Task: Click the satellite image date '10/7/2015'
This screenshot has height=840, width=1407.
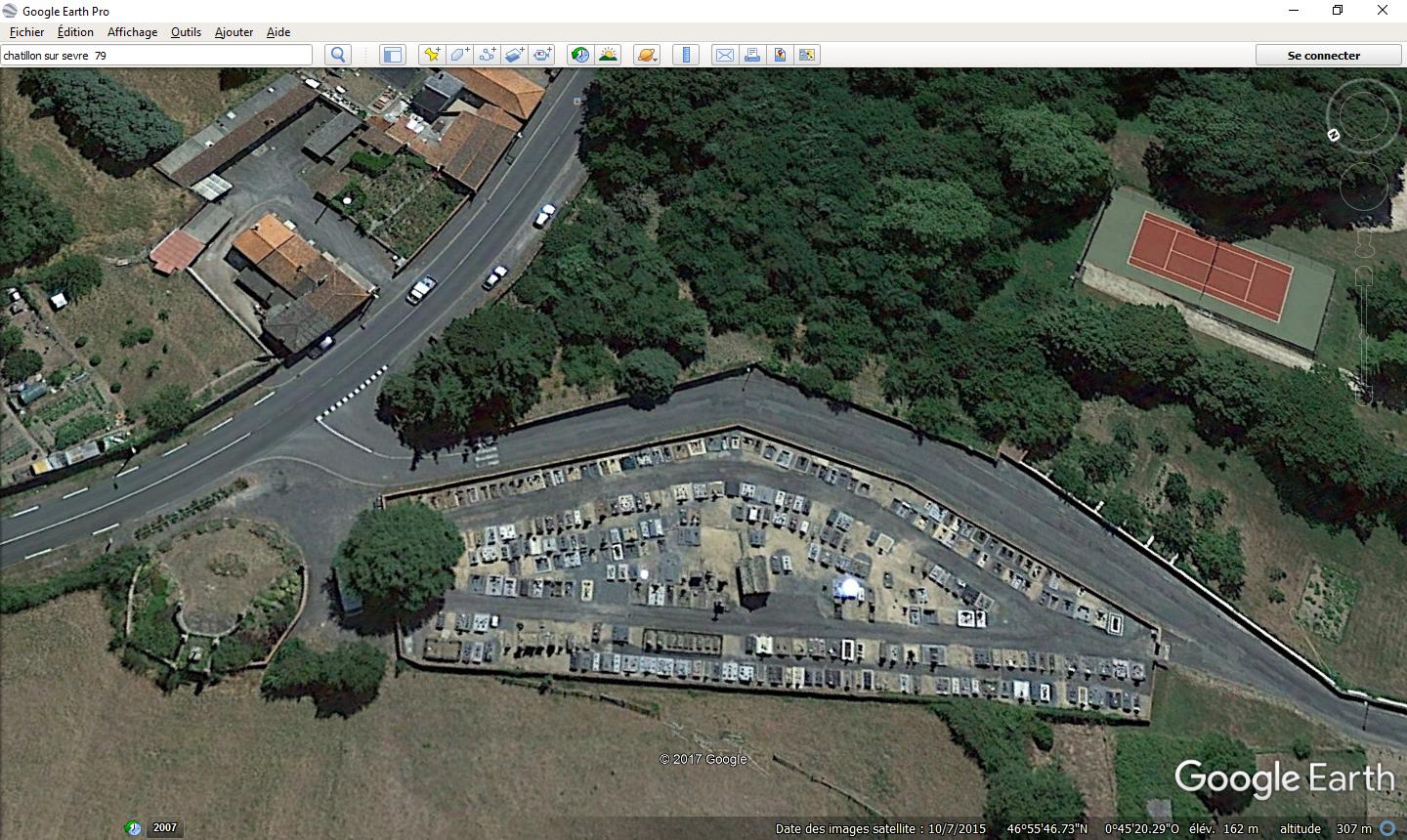Action: [957, 829]
